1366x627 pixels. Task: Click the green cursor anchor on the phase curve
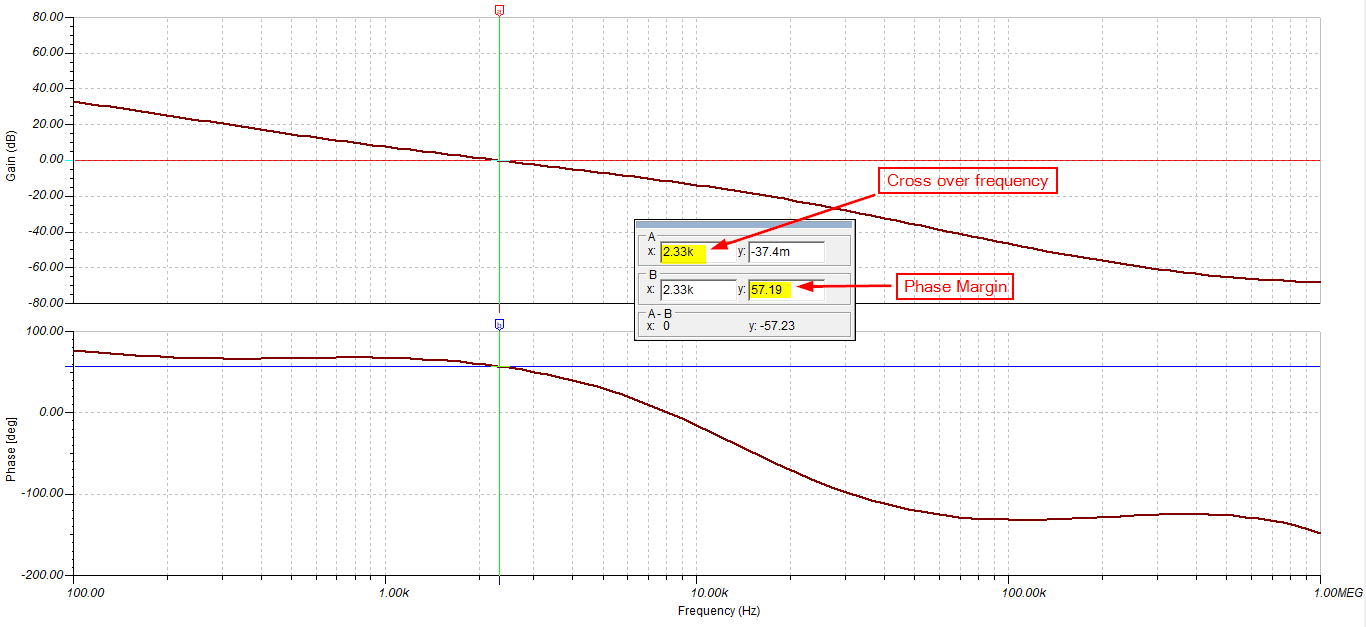(x=500, y=366)
